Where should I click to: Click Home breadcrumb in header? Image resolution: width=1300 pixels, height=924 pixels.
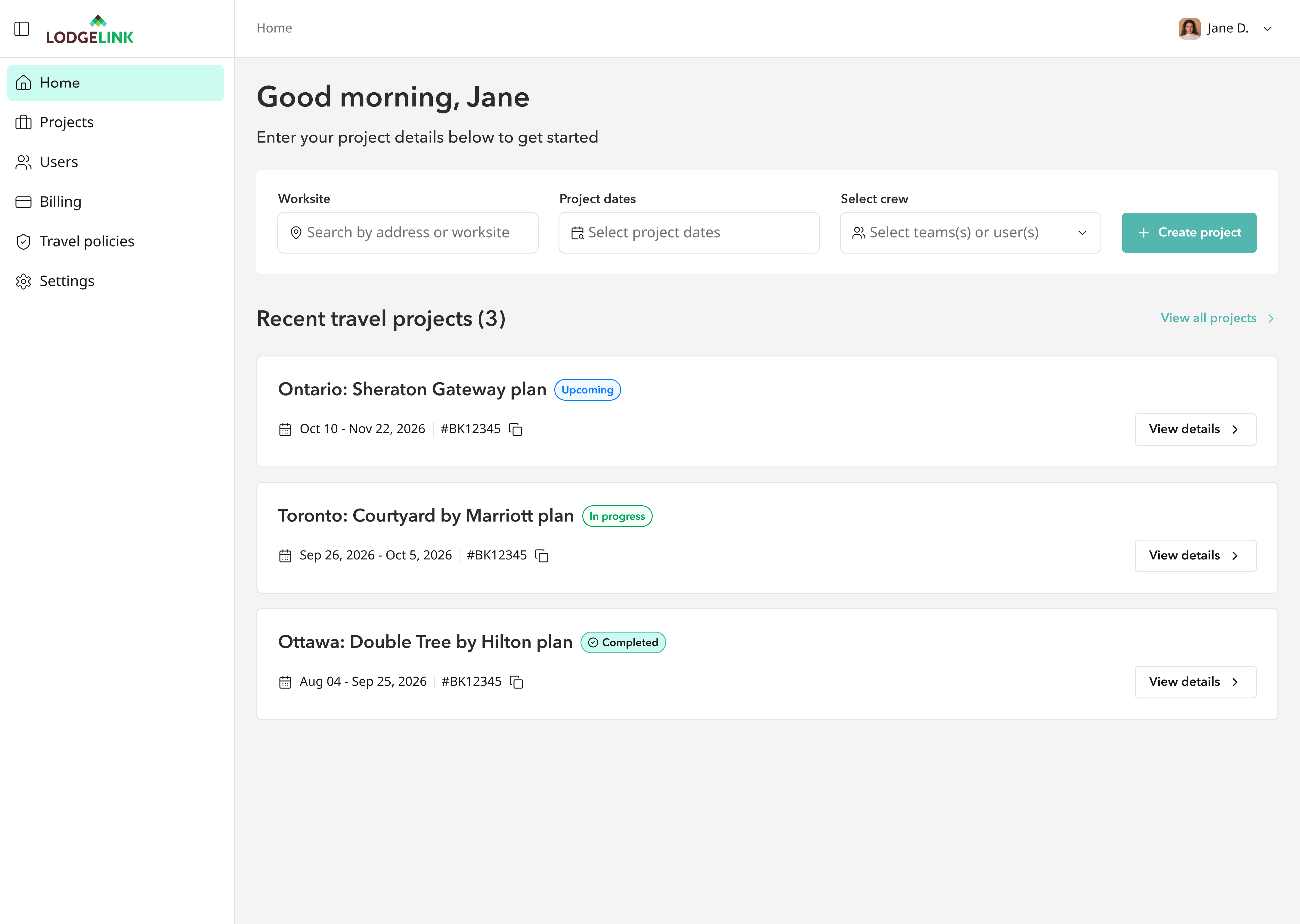[x=274, y=28]
